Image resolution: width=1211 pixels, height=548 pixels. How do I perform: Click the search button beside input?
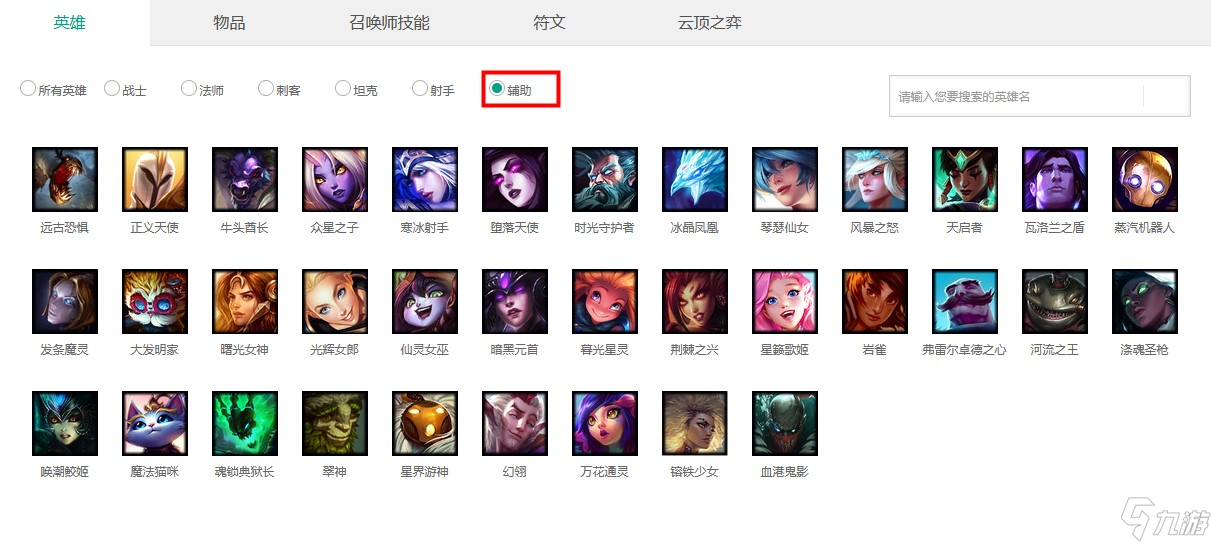[x=1167, y=96]
